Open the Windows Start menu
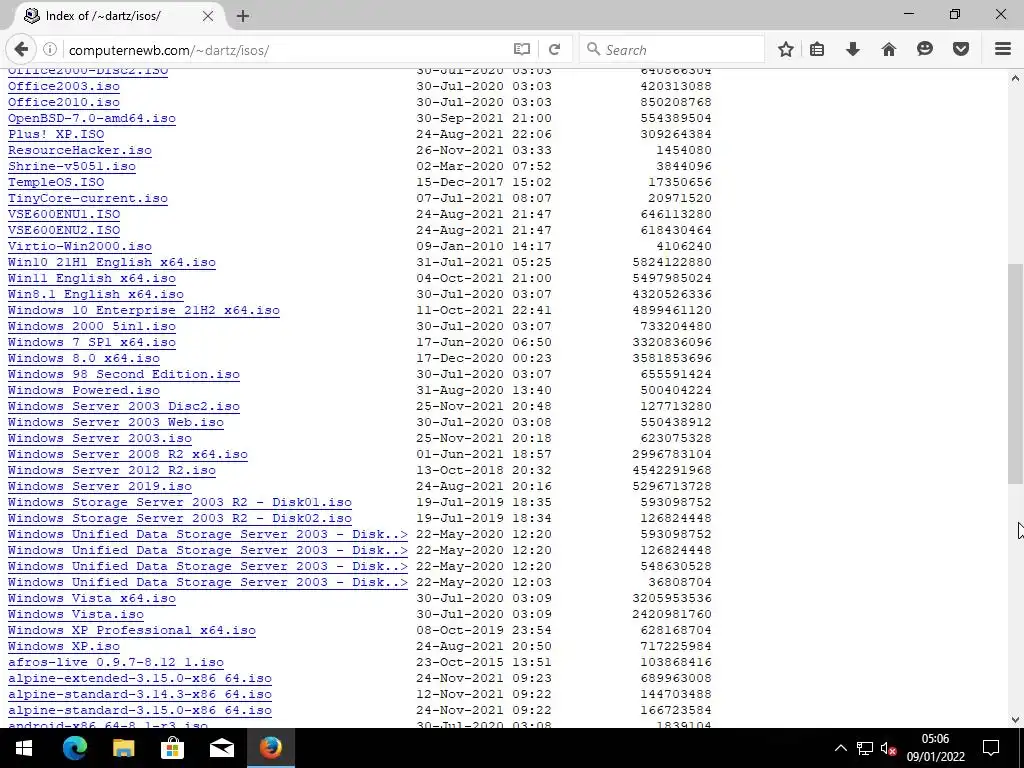The width and height of the screenshot is (1024, 768). [24, 748]
